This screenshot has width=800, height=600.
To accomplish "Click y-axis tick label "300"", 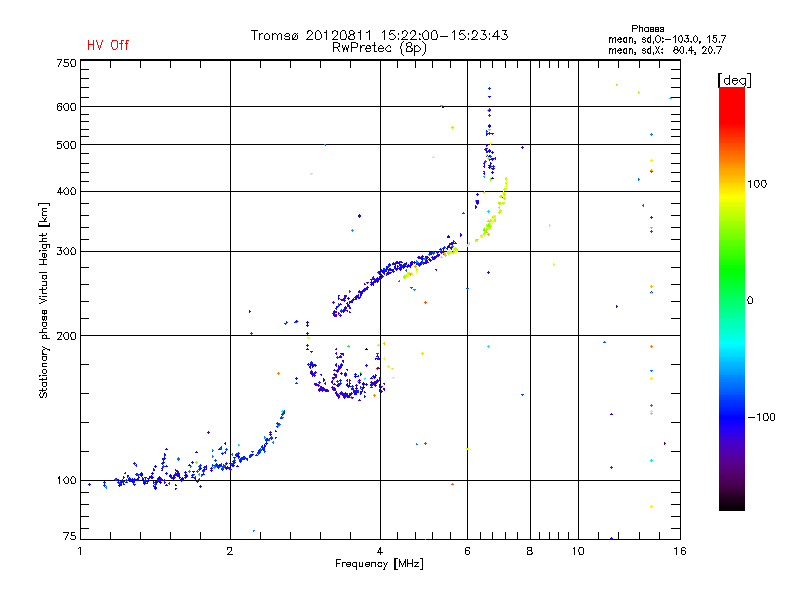I will tap(66, 252).
